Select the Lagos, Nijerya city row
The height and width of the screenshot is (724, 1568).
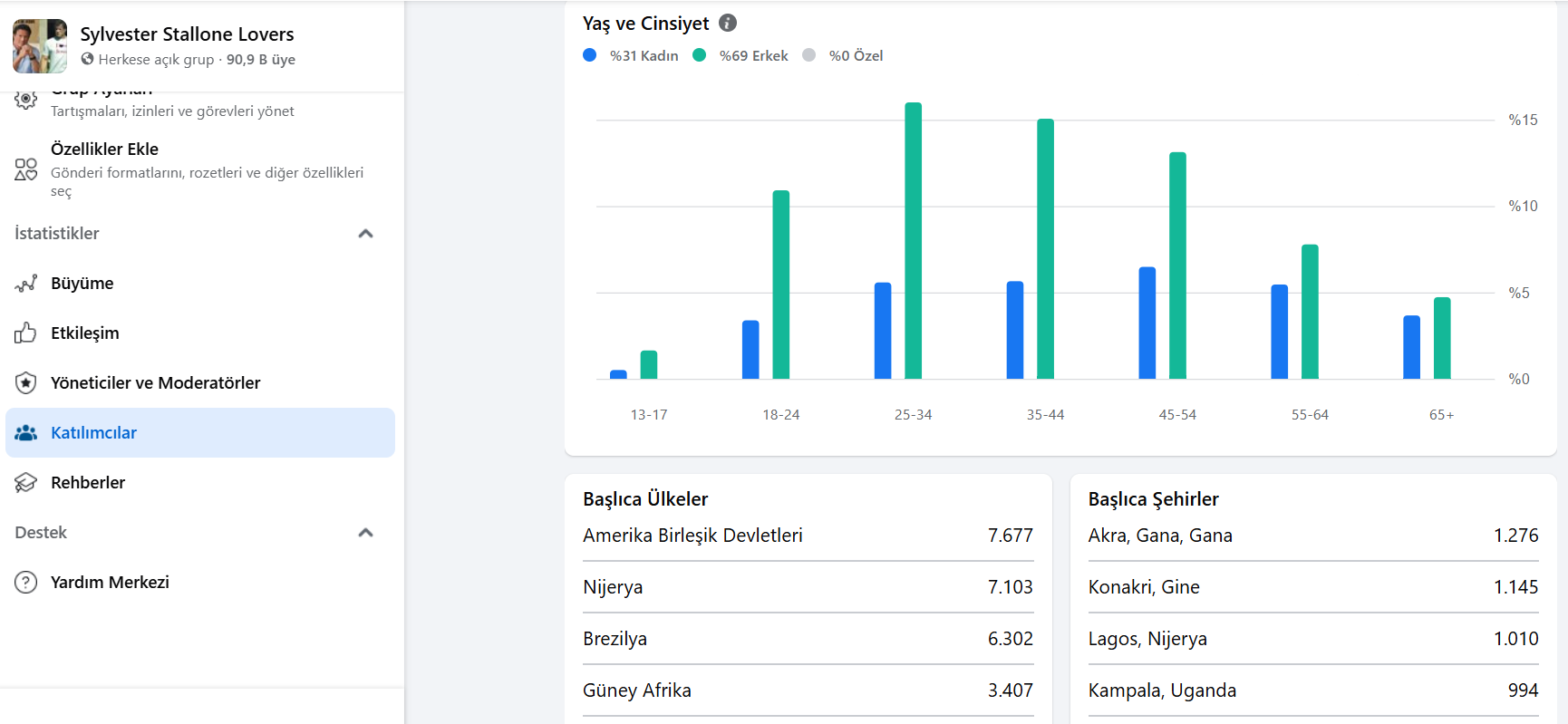coord(1313,639)
